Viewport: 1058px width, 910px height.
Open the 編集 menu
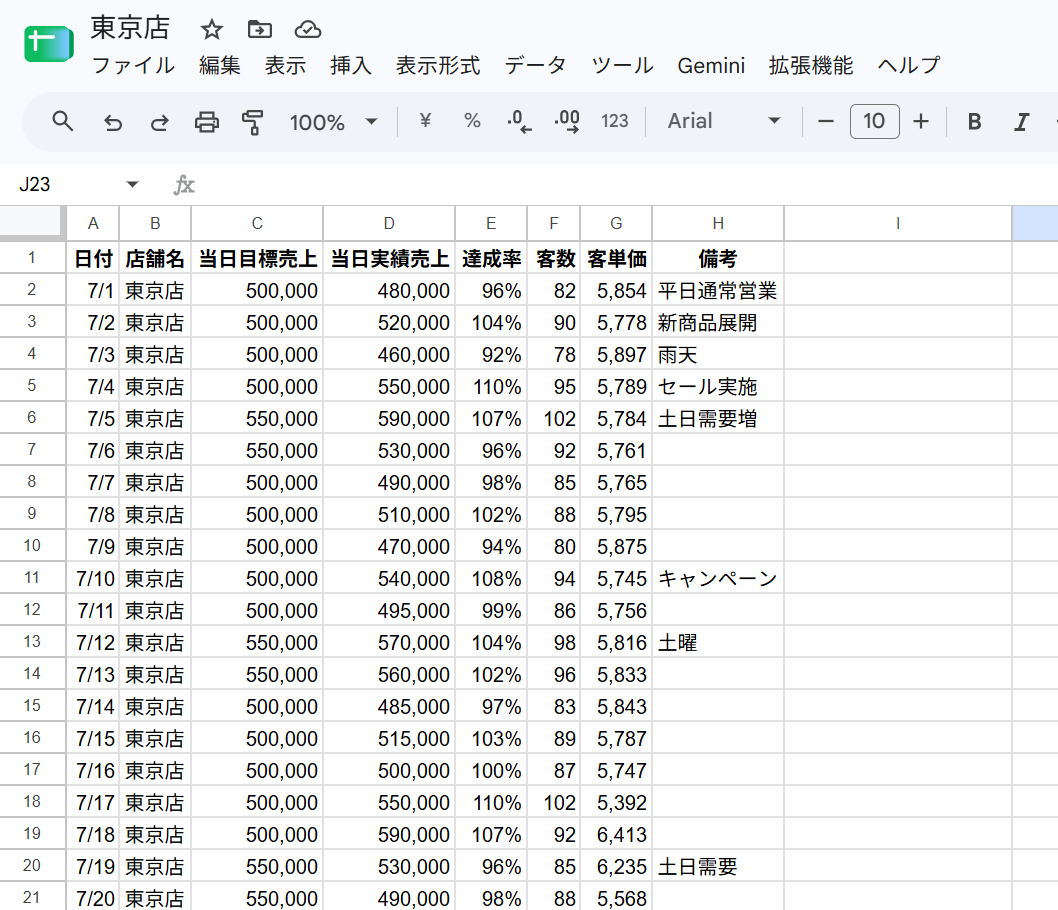click(219, 65)
